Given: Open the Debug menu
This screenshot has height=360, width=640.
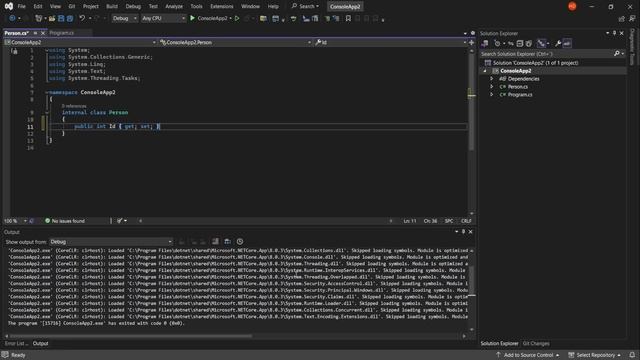Looking at the screenshot, I should pos(133,7).
